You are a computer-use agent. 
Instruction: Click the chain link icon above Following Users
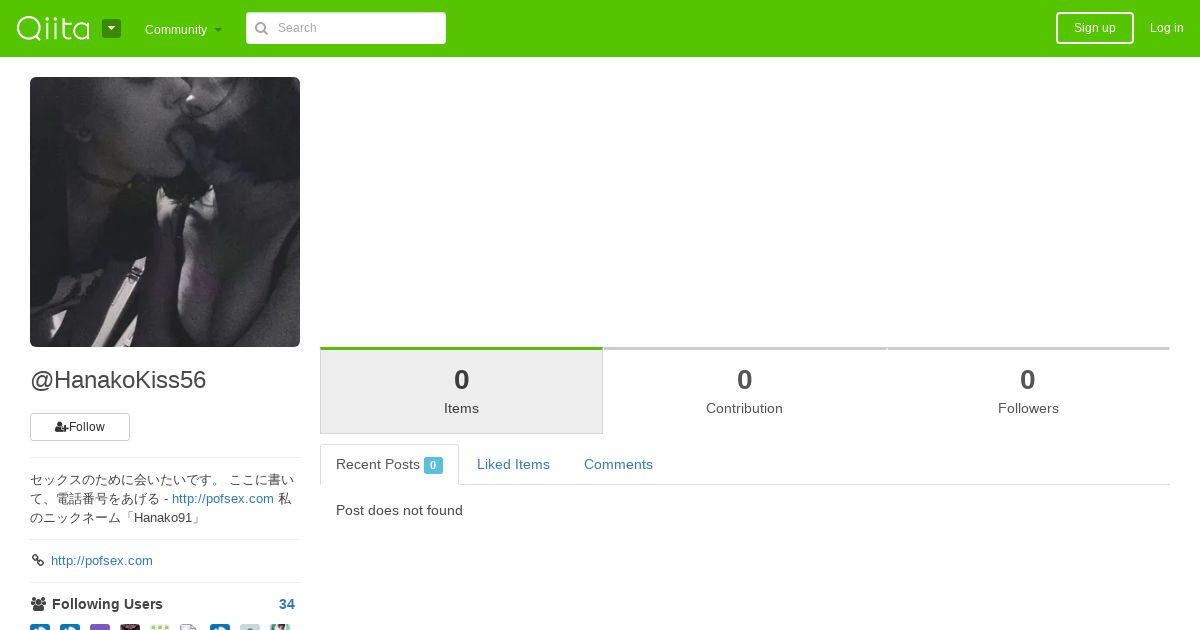point(38,560)
